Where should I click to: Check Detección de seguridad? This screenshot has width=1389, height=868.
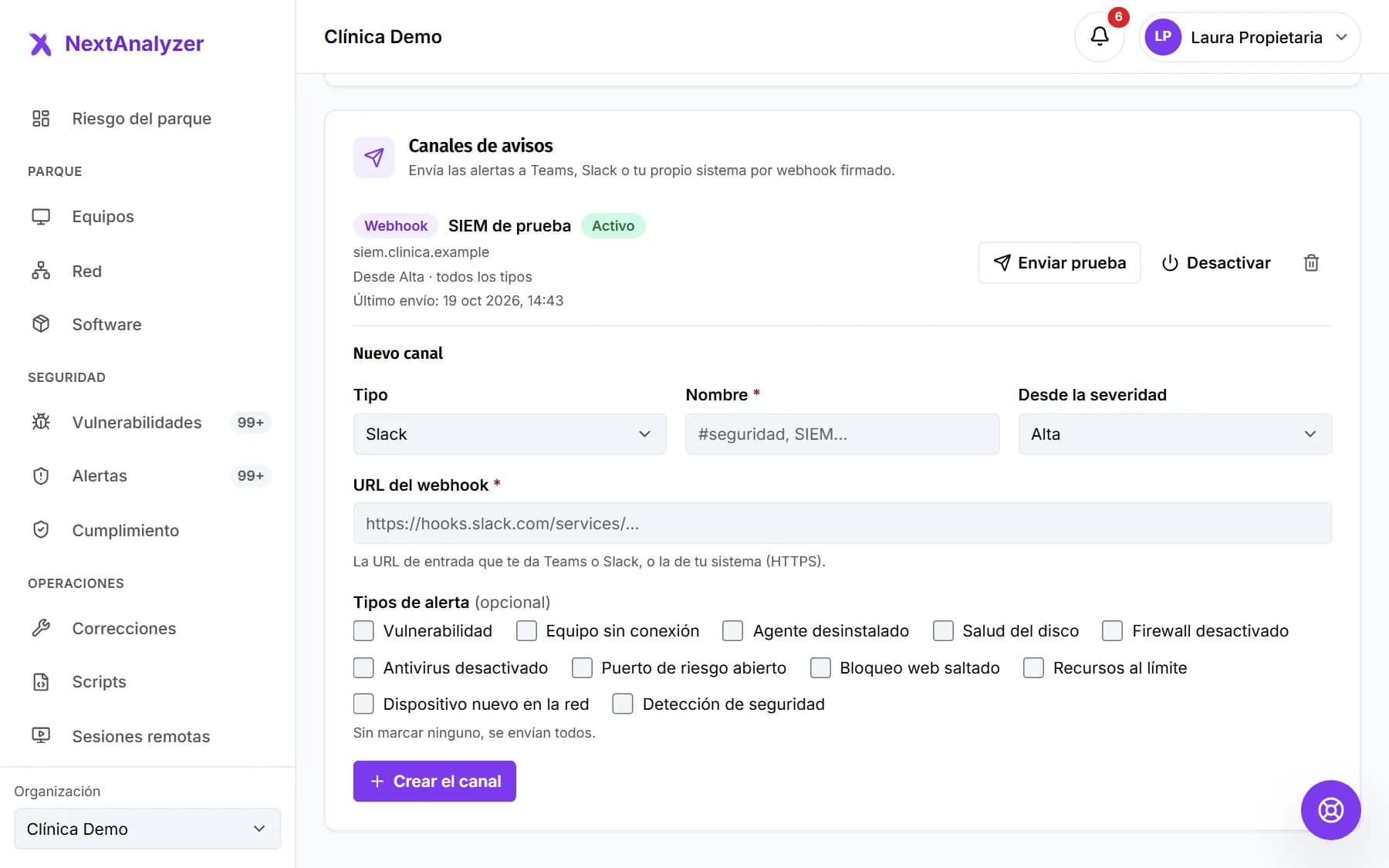pyautogui.click(x=623, y=704)
